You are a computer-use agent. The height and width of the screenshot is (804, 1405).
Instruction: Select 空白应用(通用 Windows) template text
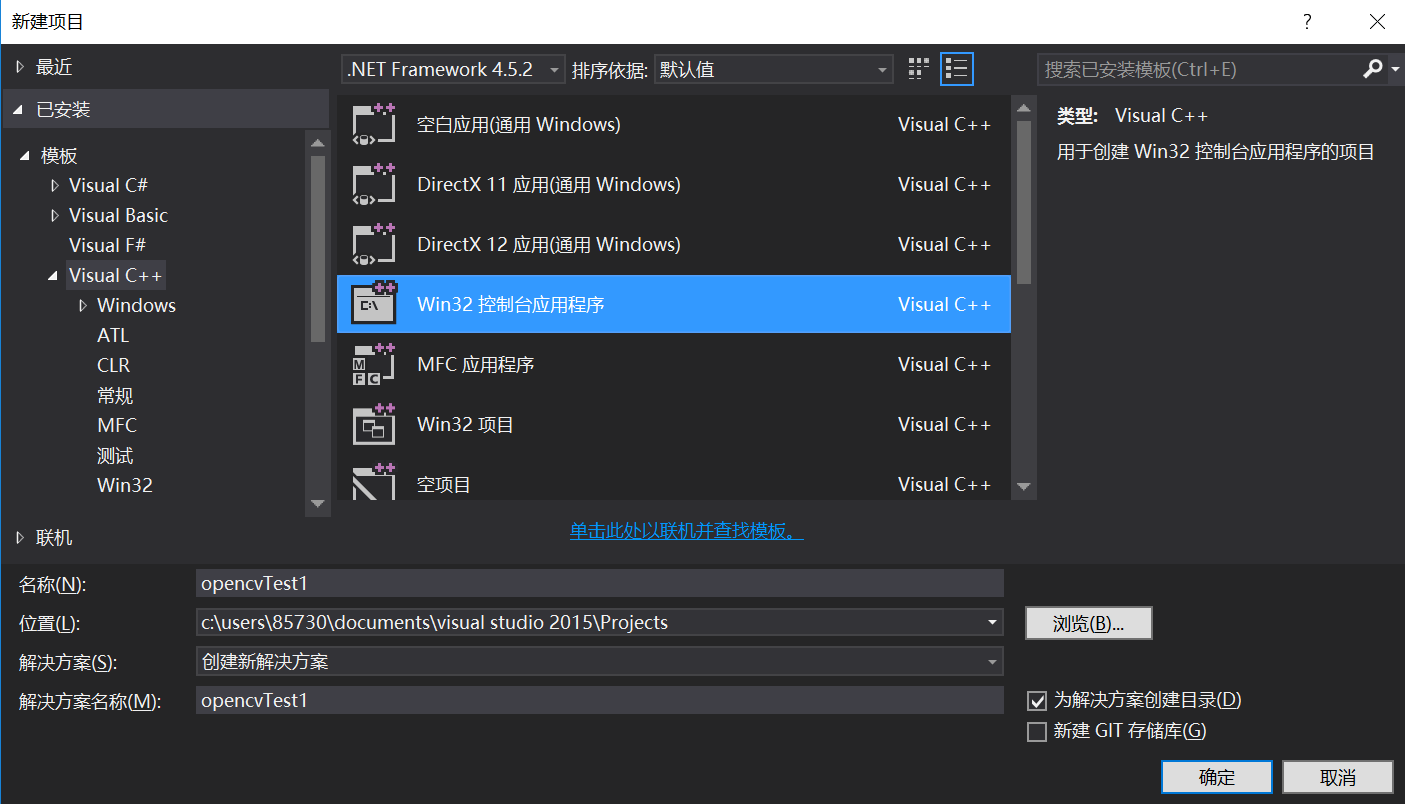tap(519, 125)
